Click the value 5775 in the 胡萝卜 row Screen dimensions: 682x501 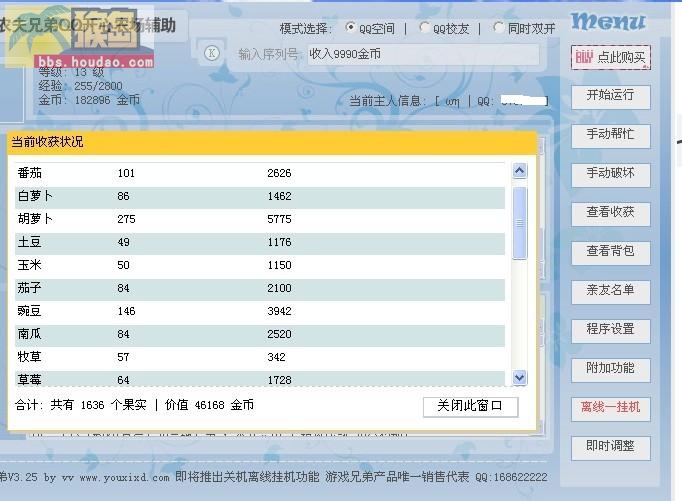click(279, 219)
